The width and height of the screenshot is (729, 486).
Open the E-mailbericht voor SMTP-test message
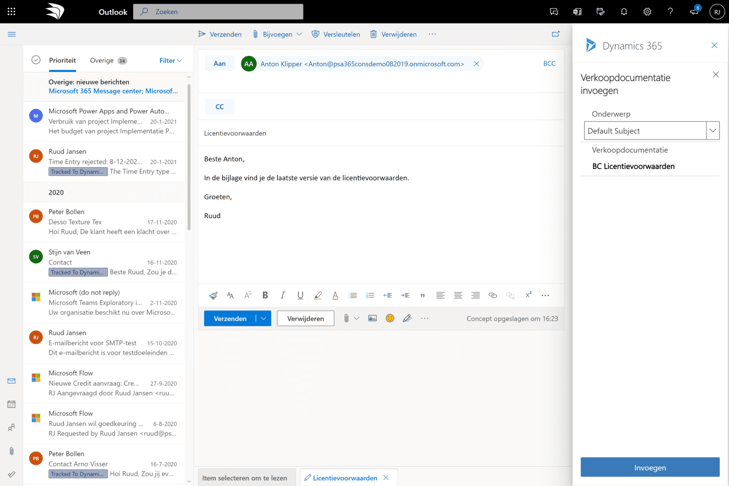(x=105, y=343)
